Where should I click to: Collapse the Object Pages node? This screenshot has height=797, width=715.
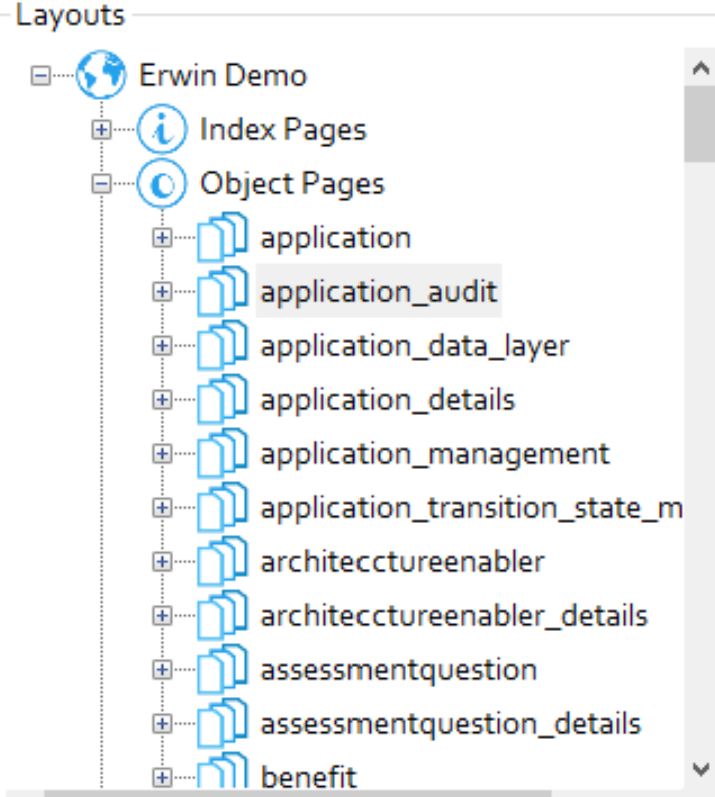(x=101, y=183)
